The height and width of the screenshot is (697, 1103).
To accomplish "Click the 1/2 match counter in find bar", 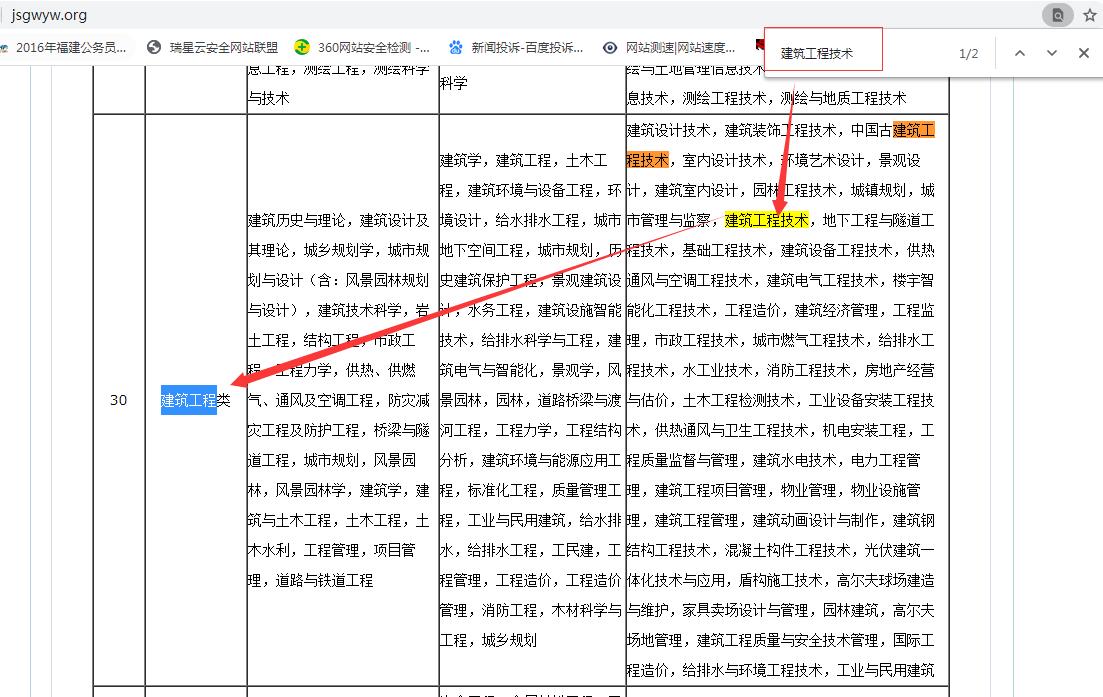I will pyautogui.click(x=968, y=54).
